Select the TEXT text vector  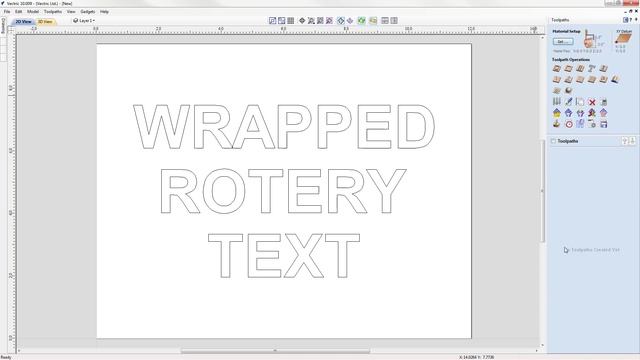click(284, 256)
